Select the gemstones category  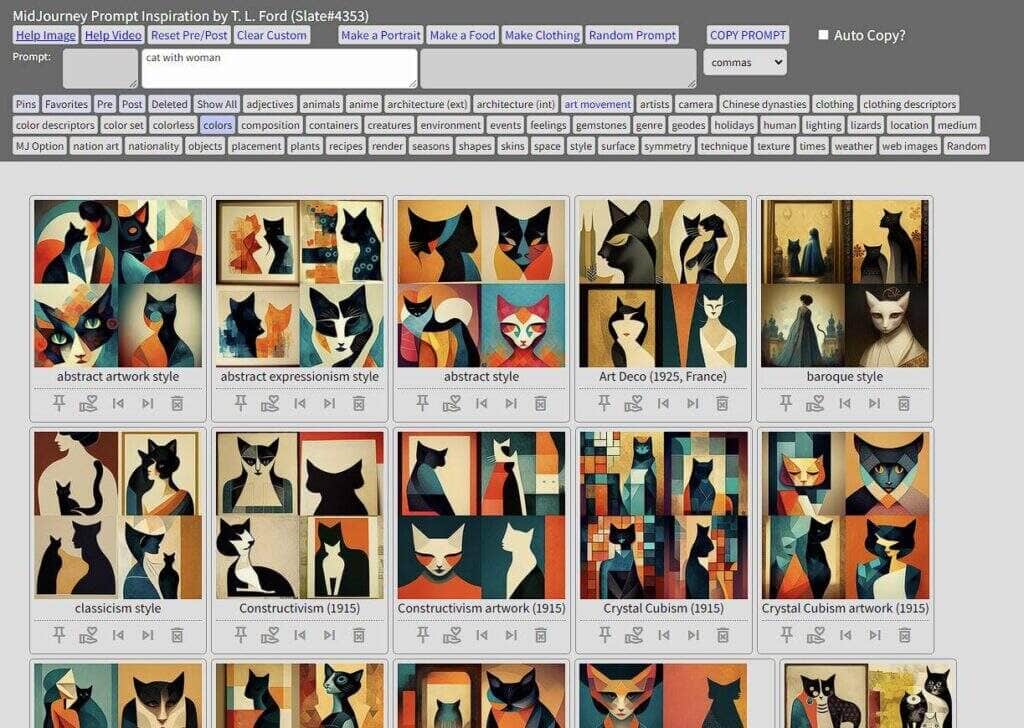601,125
